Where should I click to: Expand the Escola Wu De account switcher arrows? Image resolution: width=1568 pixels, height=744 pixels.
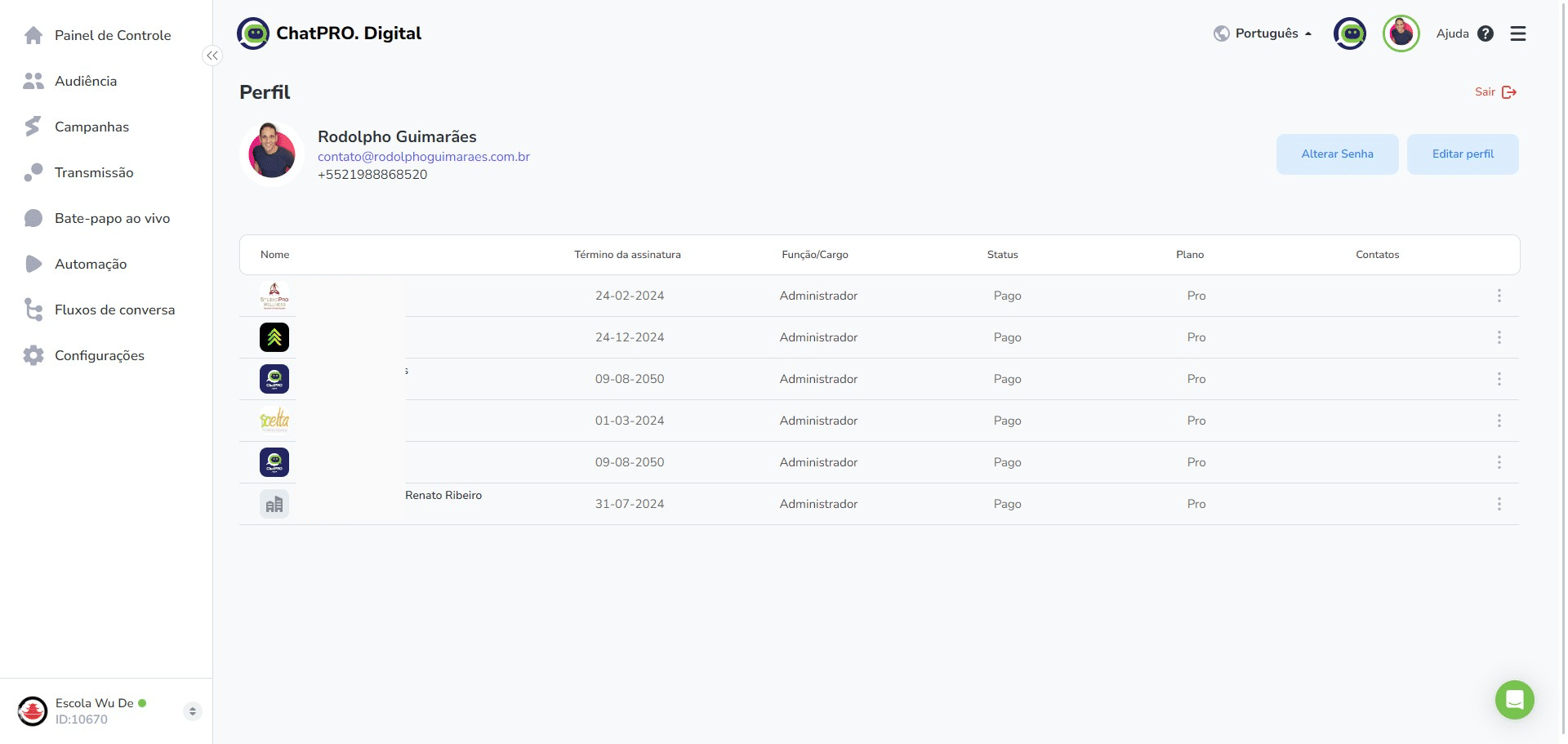click(193, 711)
